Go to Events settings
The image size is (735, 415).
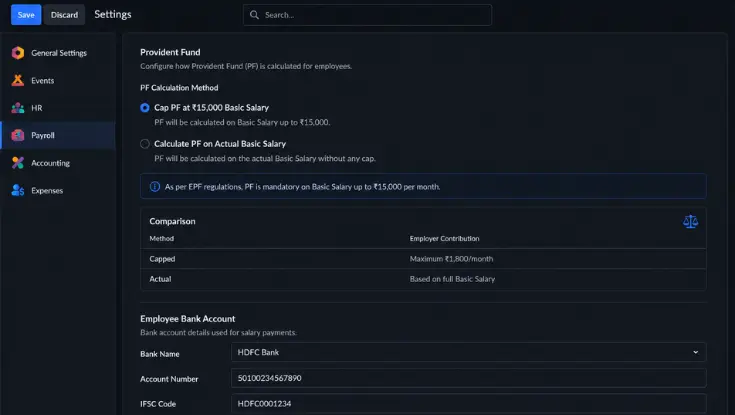coord(59,81)
